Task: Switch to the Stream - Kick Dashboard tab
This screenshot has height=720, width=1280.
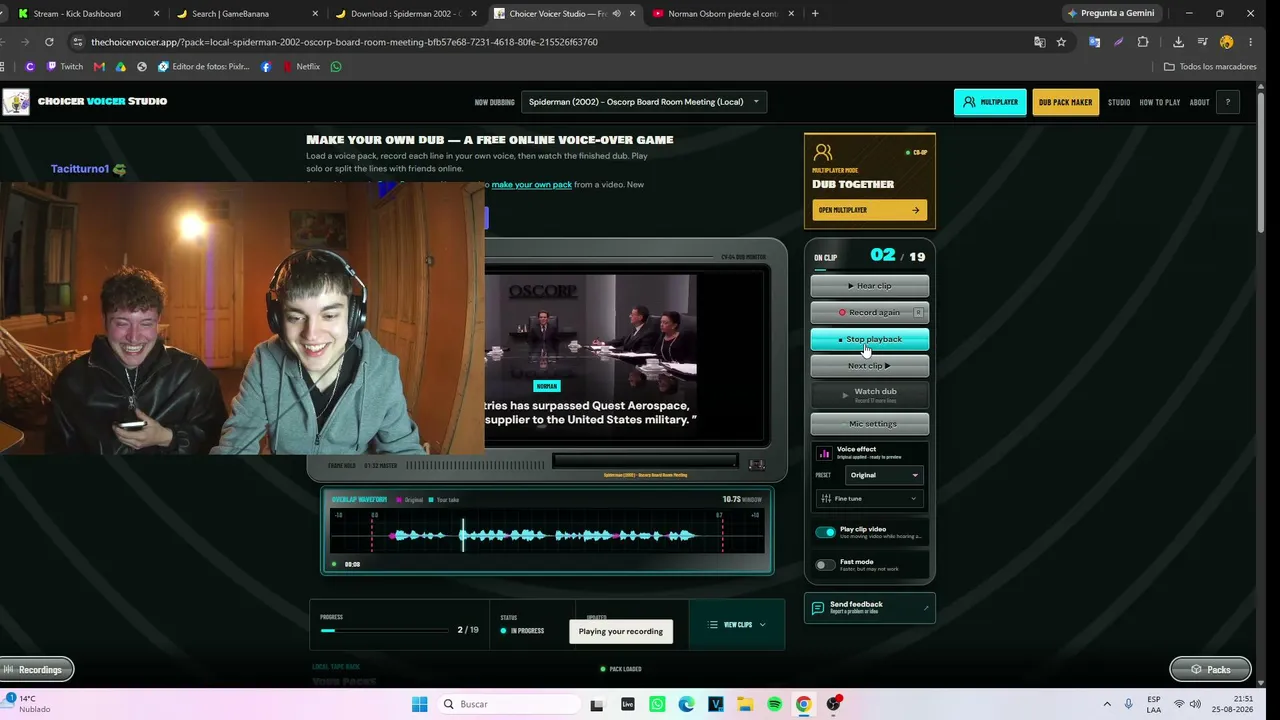Action: [x=77, y=14]
